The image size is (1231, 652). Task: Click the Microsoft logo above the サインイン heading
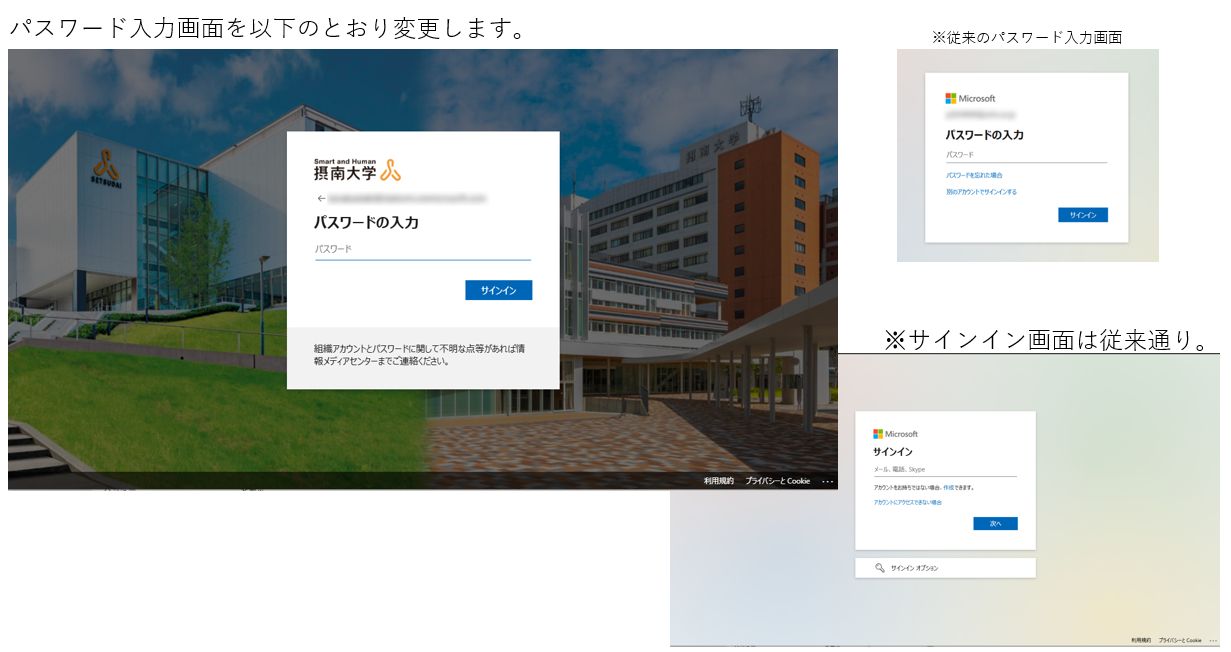tap(895, 434)
